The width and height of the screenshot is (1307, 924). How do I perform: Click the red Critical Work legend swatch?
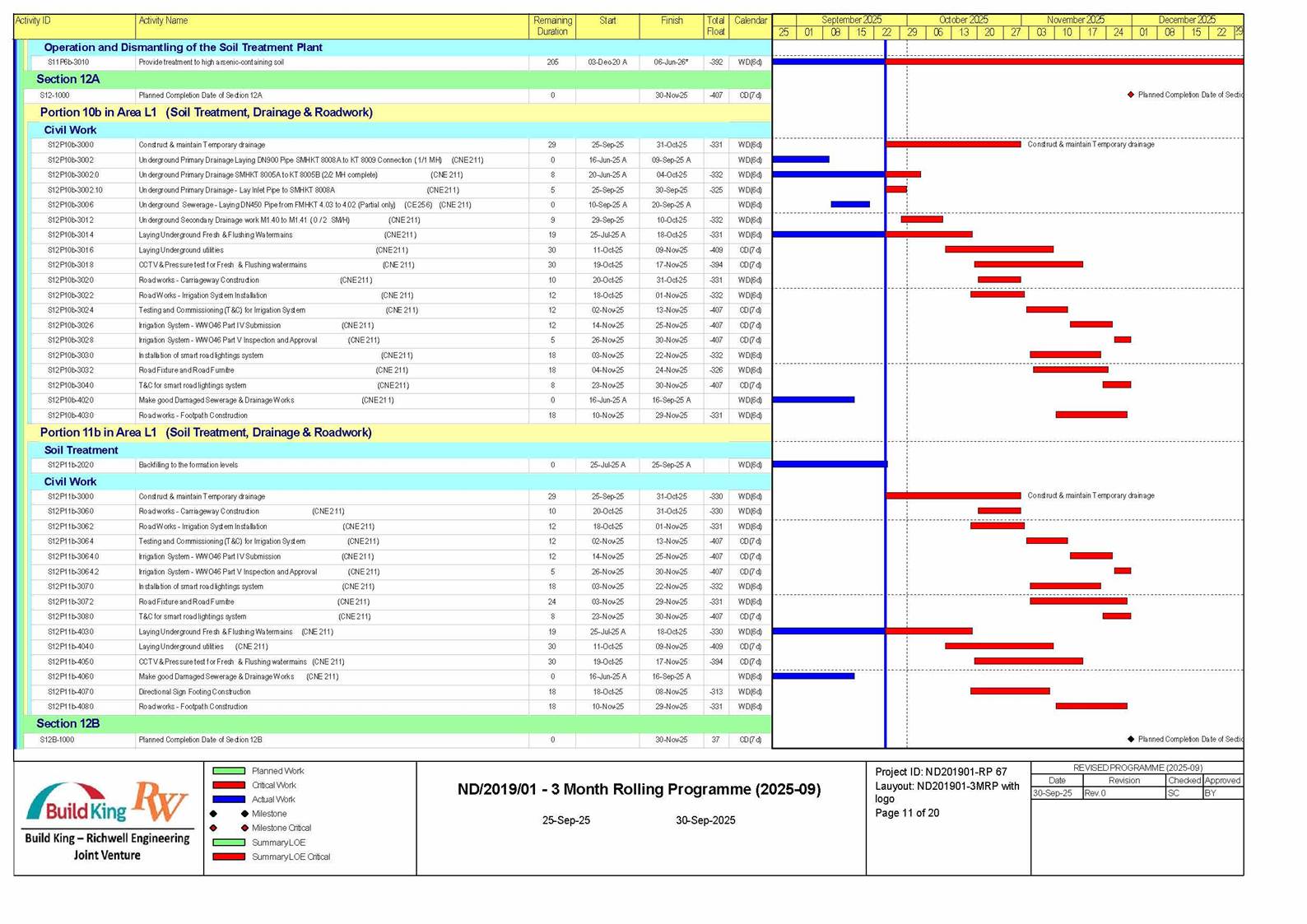click(x=229, y=785)
